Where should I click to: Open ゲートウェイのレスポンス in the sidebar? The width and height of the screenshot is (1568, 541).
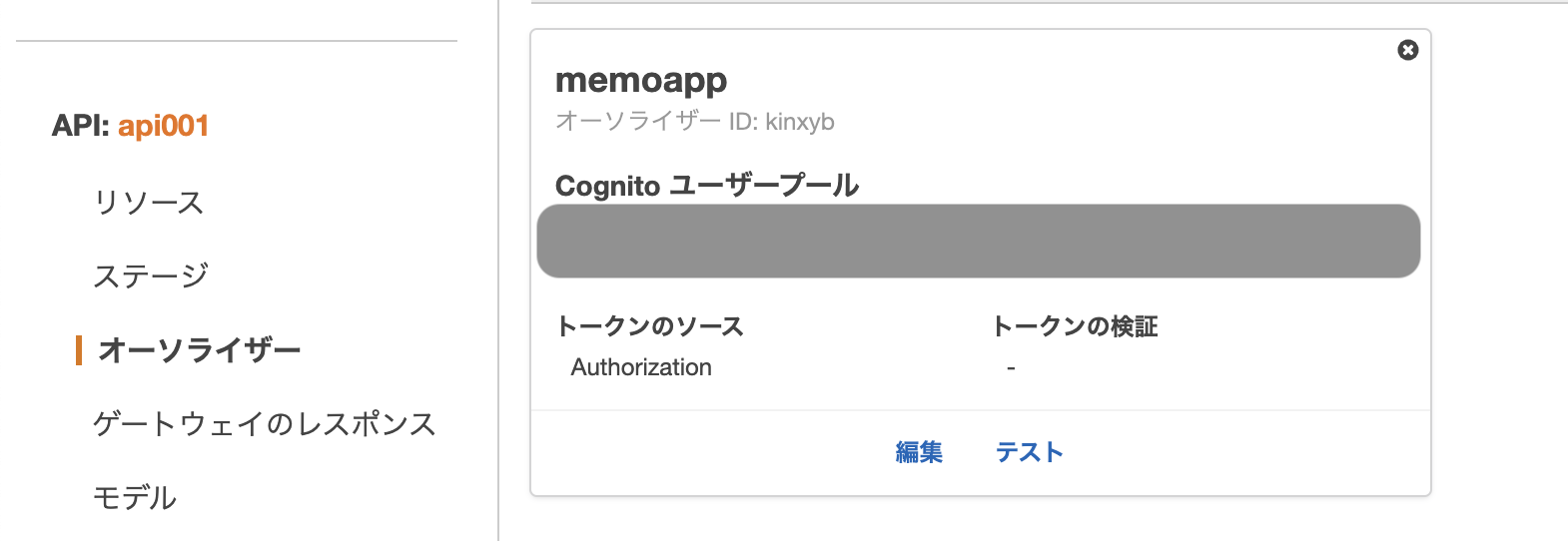pyautogui.click(x=265, y=424)
